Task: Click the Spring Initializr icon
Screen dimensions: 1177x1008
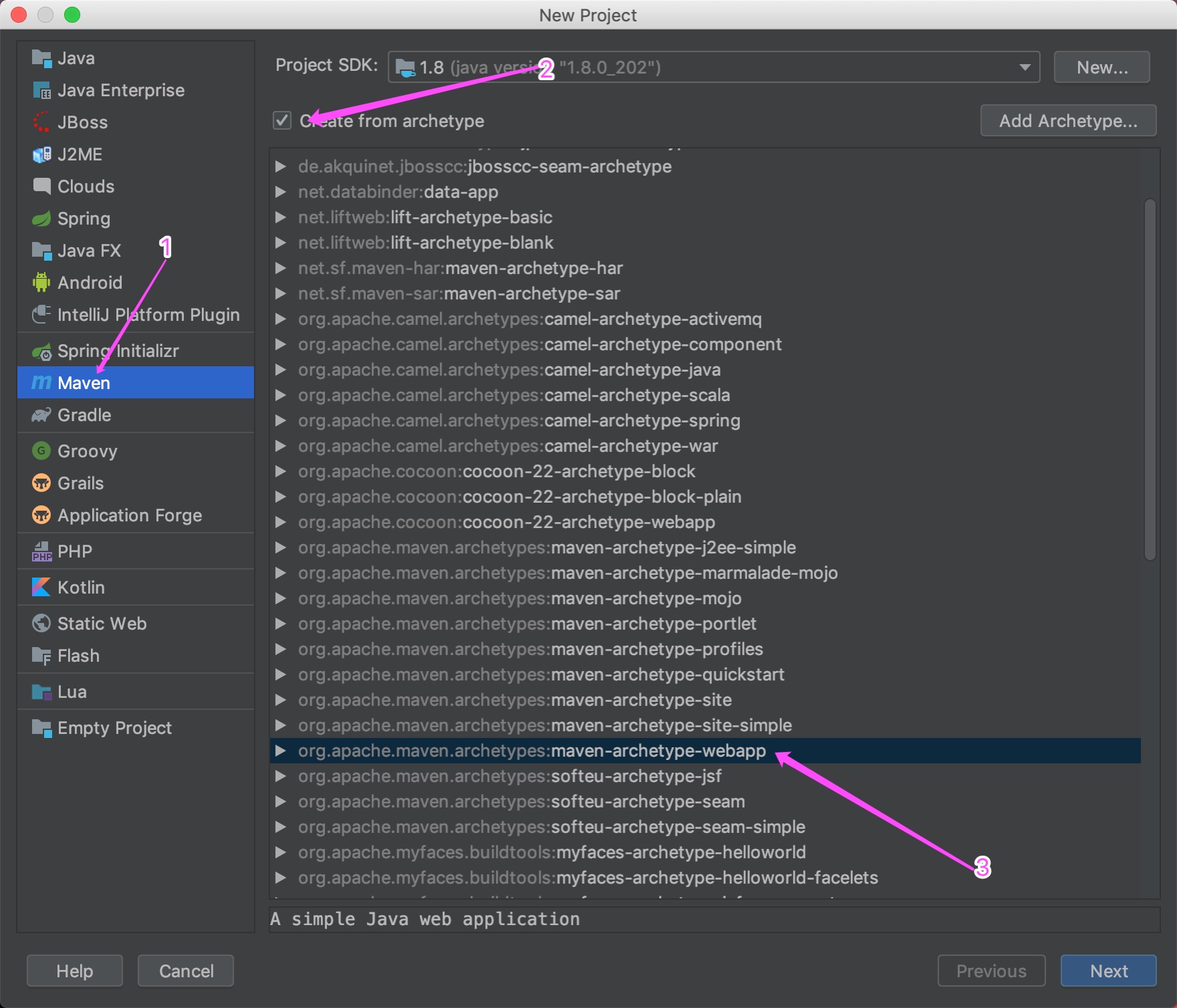Action: 41,351
